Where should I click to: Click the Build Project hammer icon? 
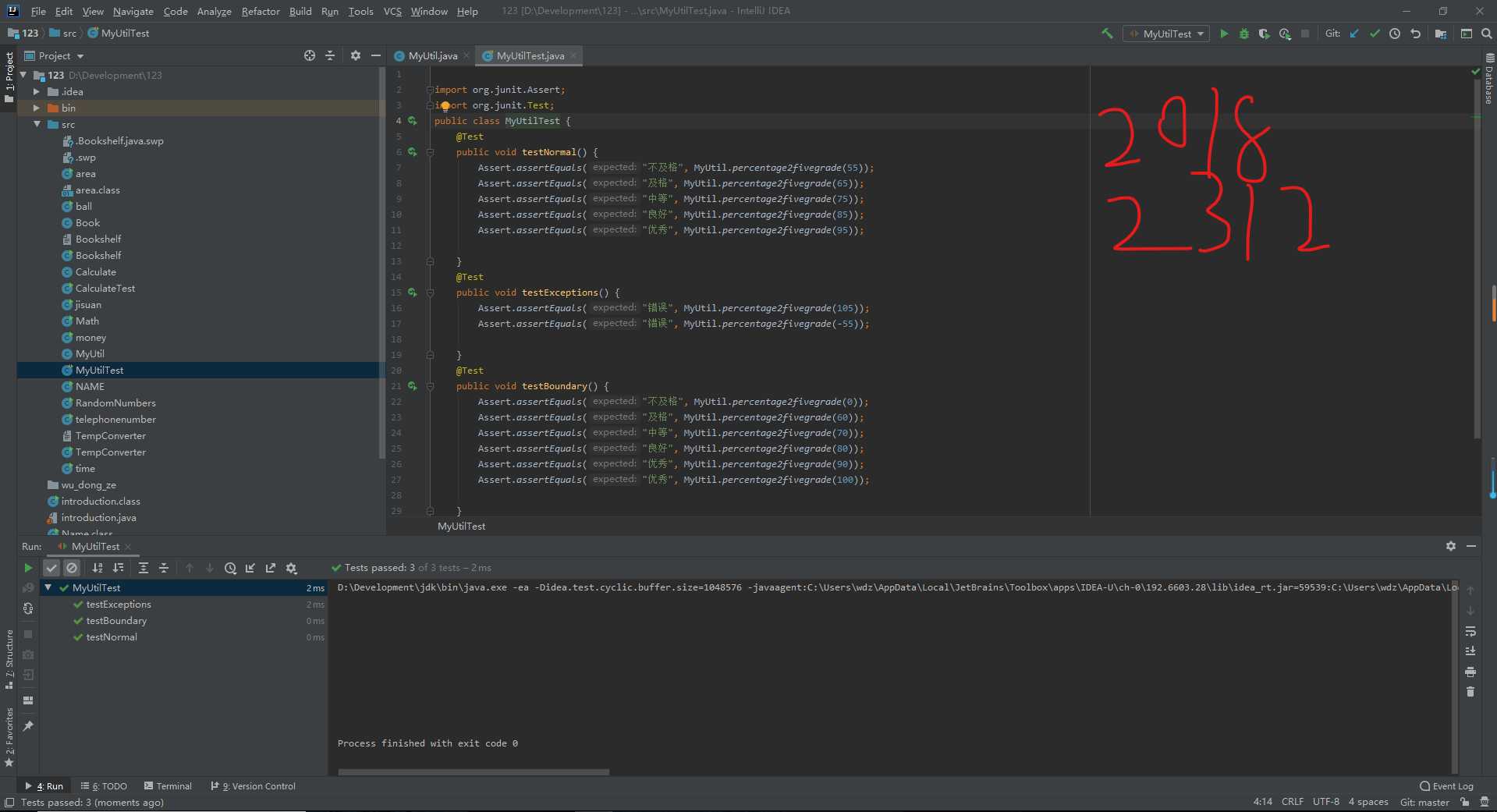tap(1107, 34)
